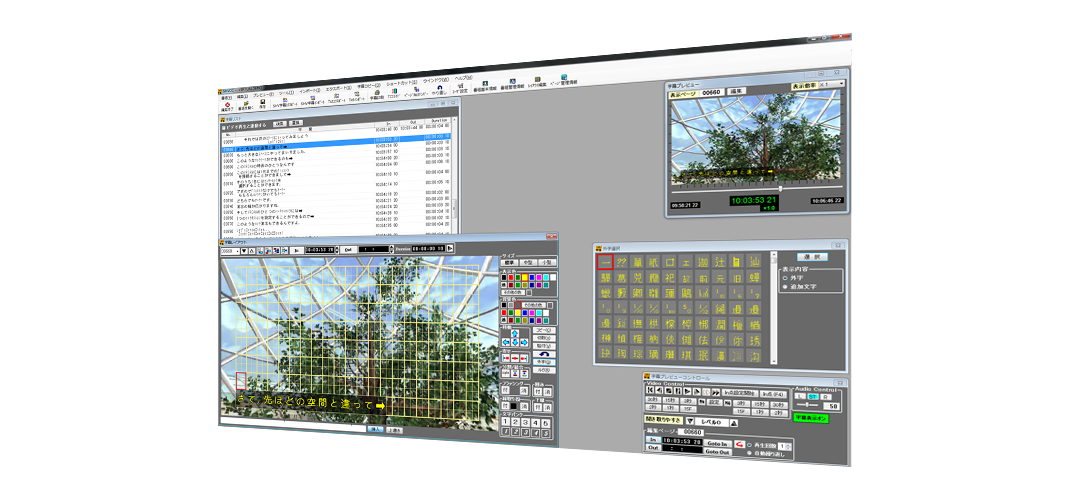1069x500 pixels.
Task: Open 番組基本情報 toolbar icon
Action: [x=485, y=86]
